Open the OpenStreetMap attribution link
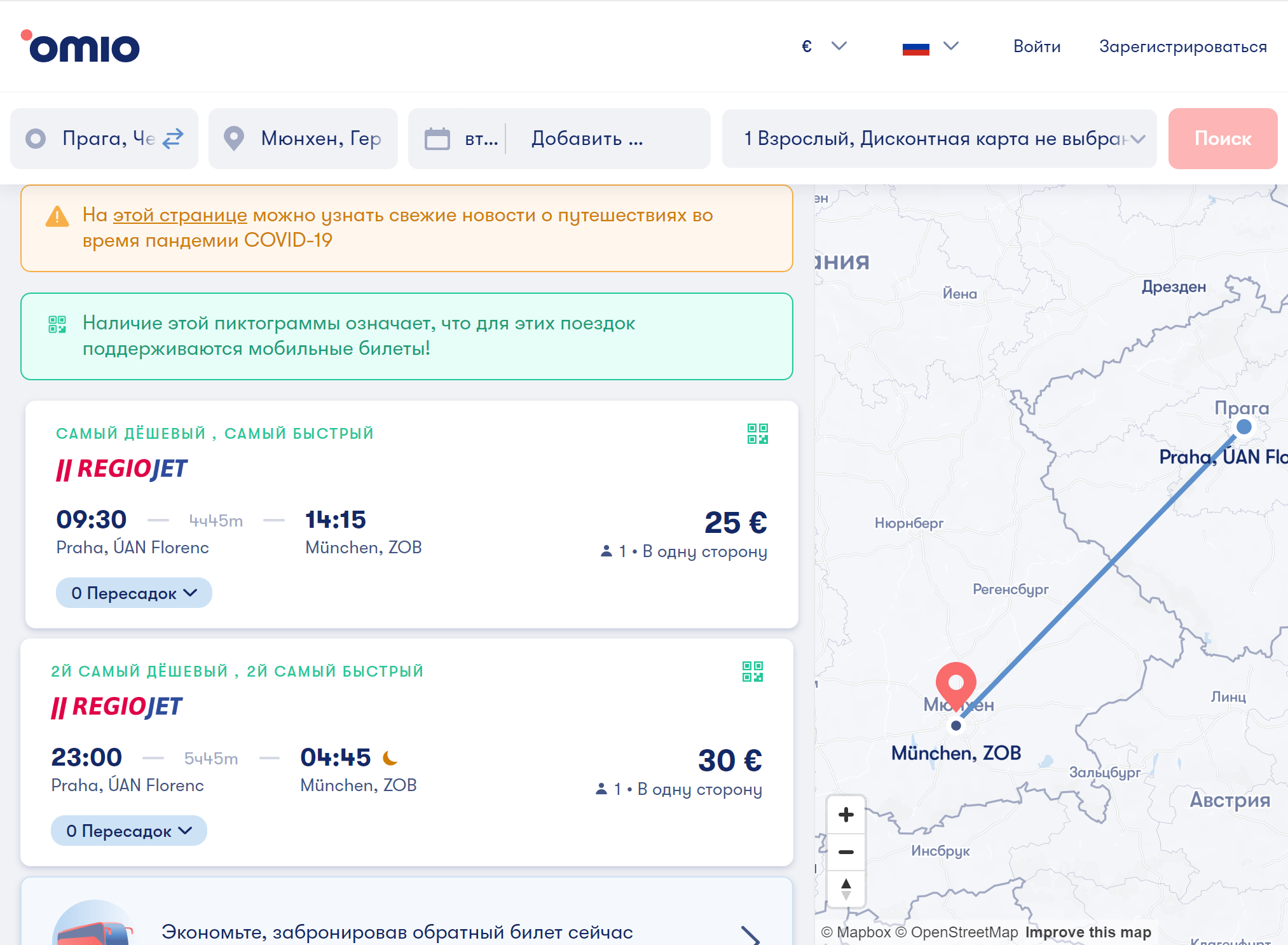 pyautogui.click(x=957, y=932)
